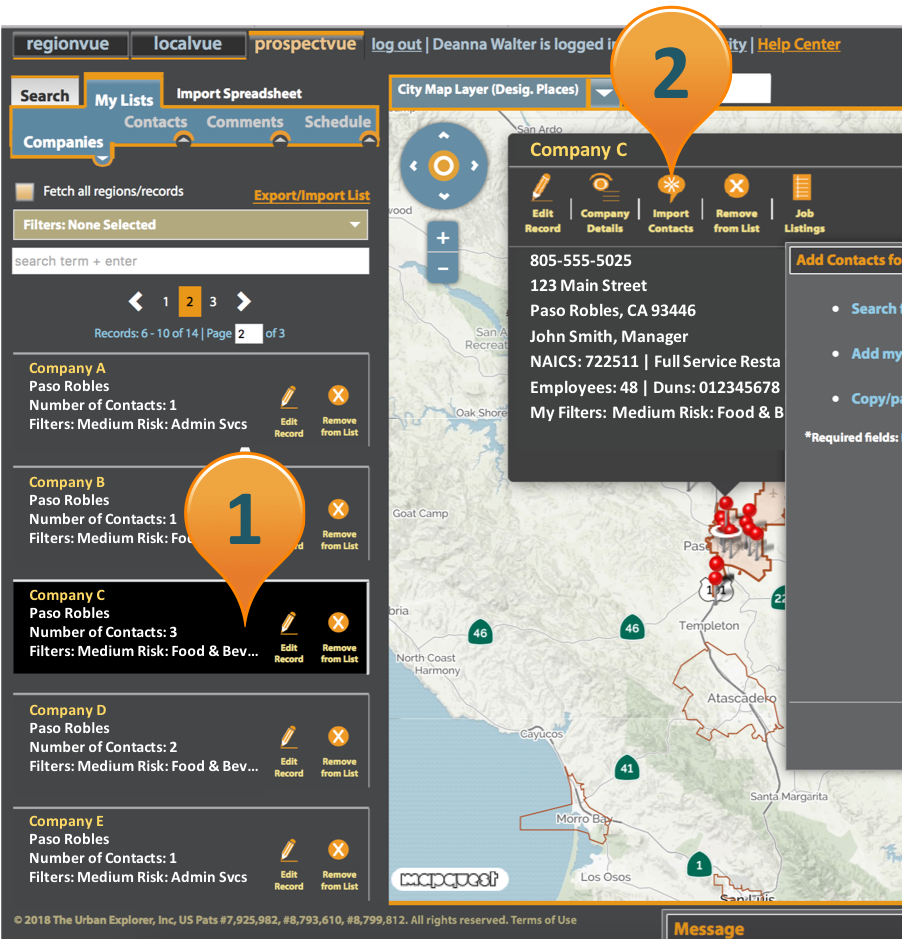902x939 pixels.
Task: Click the Page number input box
Action: tap(249, 334)
